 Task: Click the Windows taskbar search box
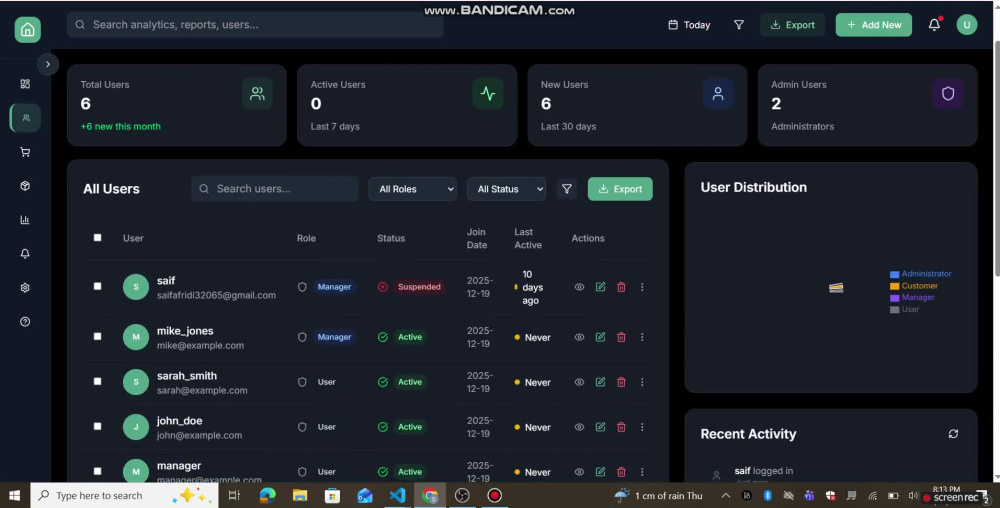pos(124,495)
